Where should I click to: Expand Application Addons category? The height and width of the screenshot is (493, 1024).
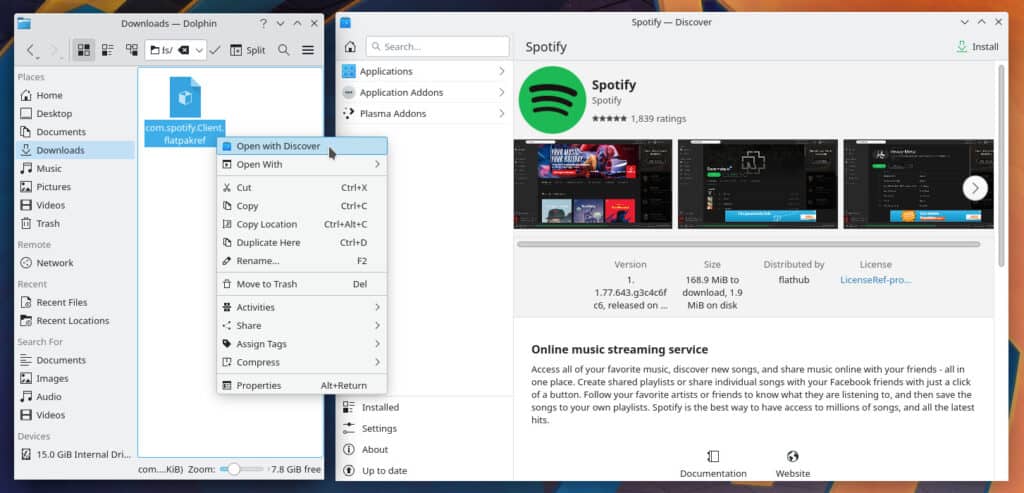pyautogui.click(x=424, y=92)
